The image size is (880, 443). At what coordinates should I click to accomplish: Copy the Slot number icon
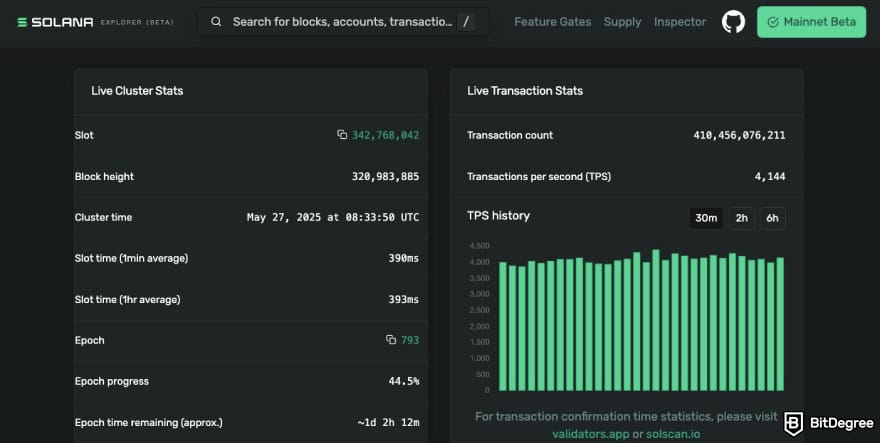pos(342,135)
